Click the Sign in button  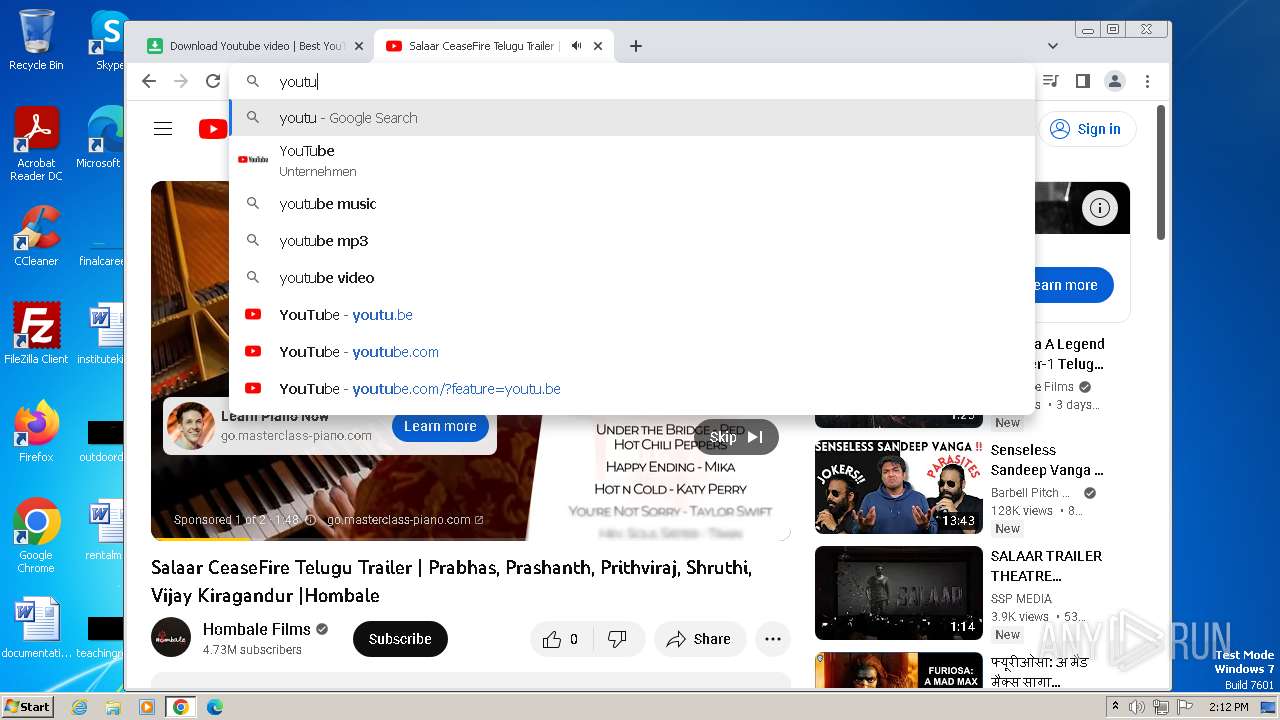coord(1086,129)
